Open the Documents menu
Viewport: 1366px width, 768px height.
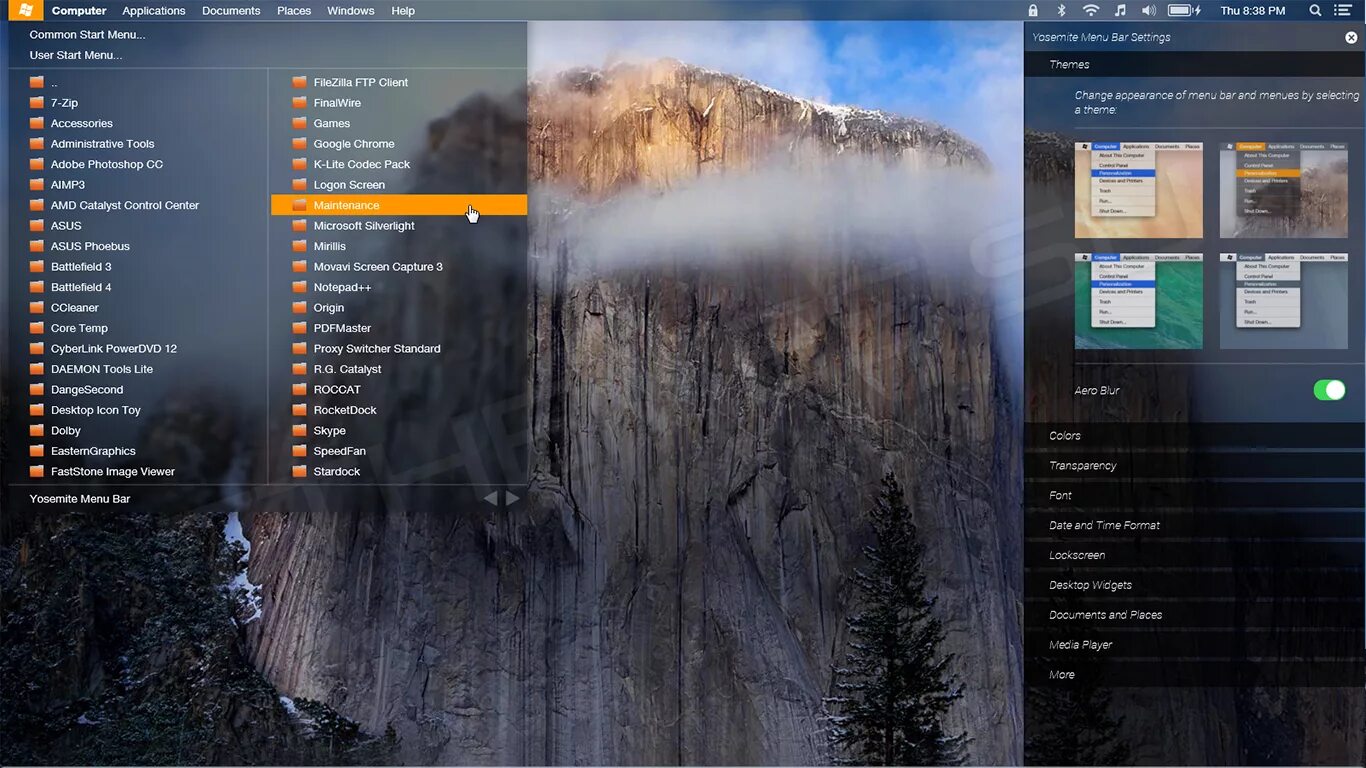231,10
